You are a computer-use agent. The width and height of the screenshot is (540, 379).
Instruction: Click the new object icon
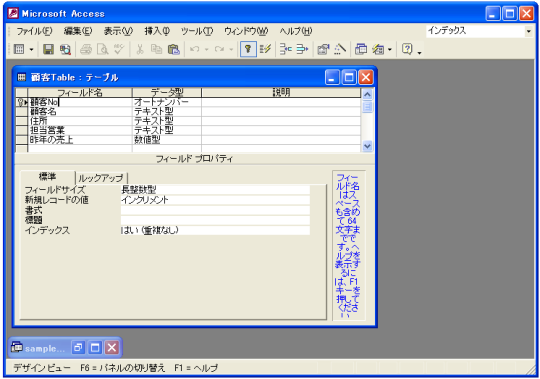378,50
